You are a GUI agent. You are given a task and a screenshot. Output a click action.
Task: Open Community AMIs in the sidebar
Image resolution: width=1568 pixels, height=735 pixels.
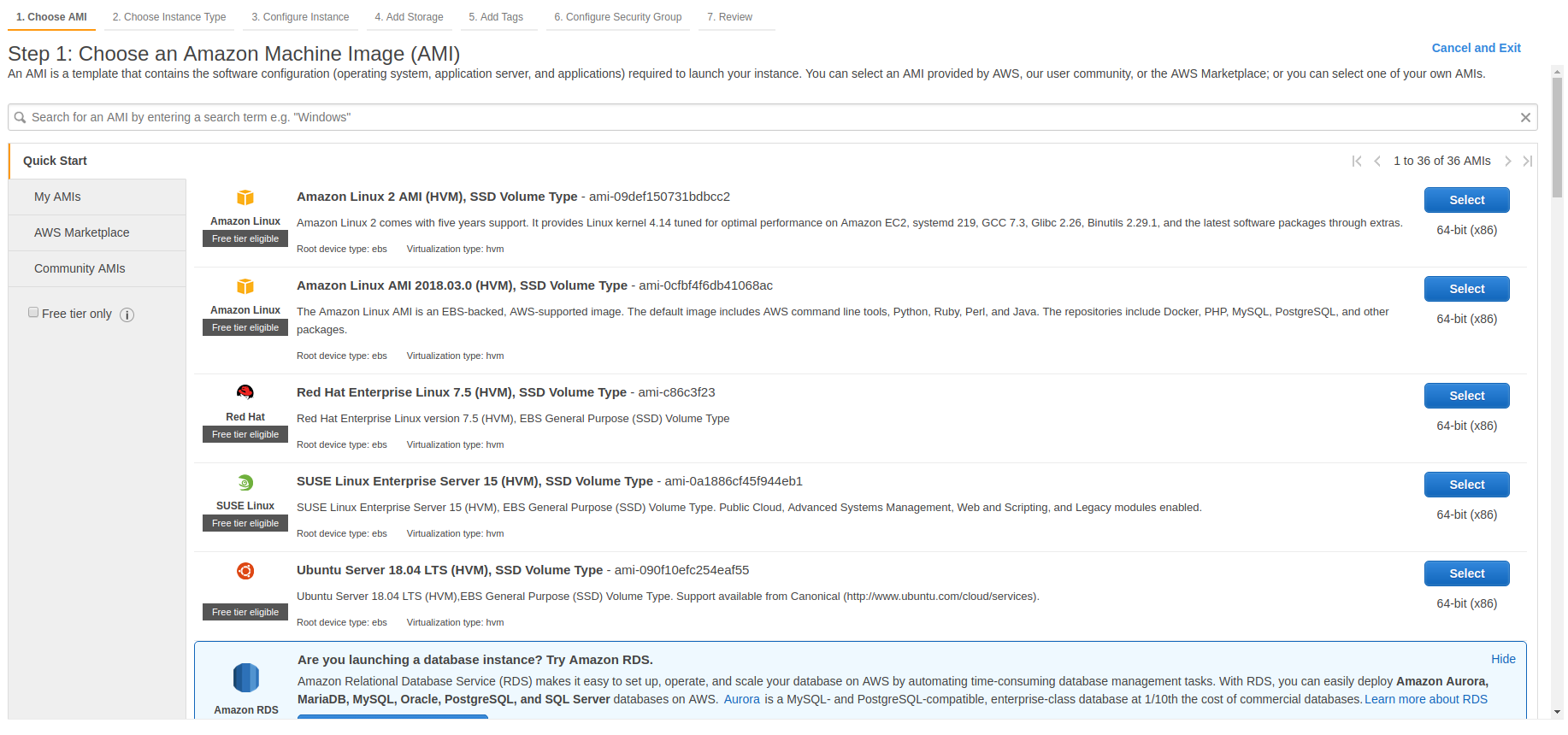click(97, 268)
